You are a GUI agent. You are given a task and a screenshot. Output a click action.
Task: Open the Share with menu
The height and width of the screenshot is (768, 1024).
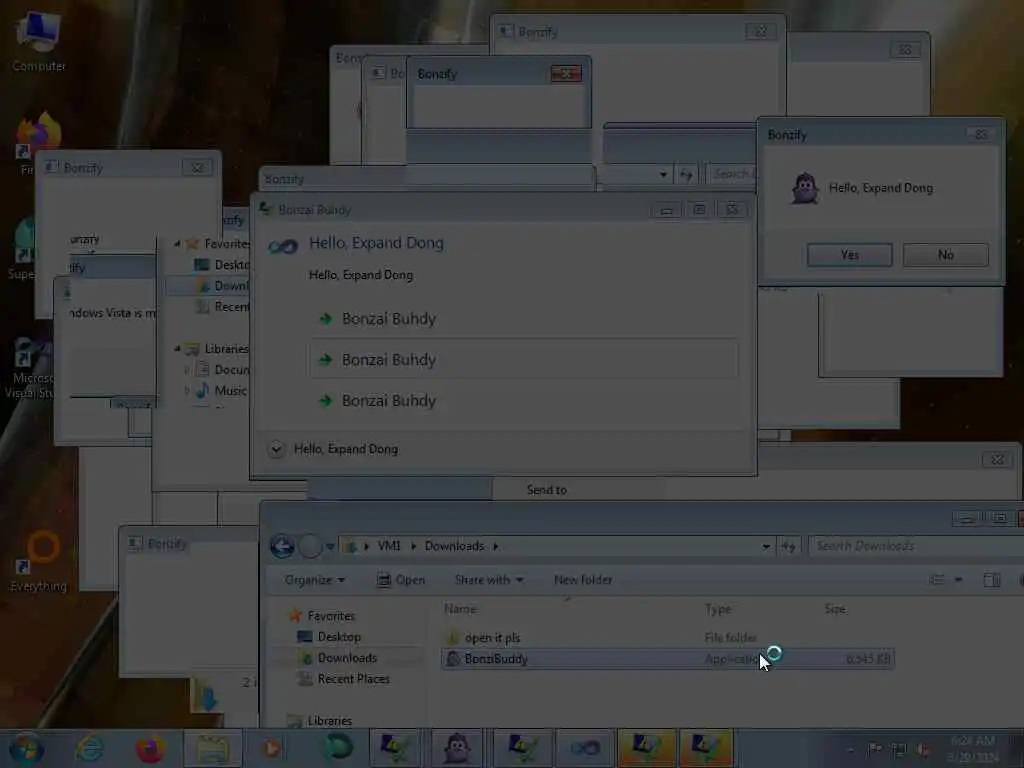488,580
